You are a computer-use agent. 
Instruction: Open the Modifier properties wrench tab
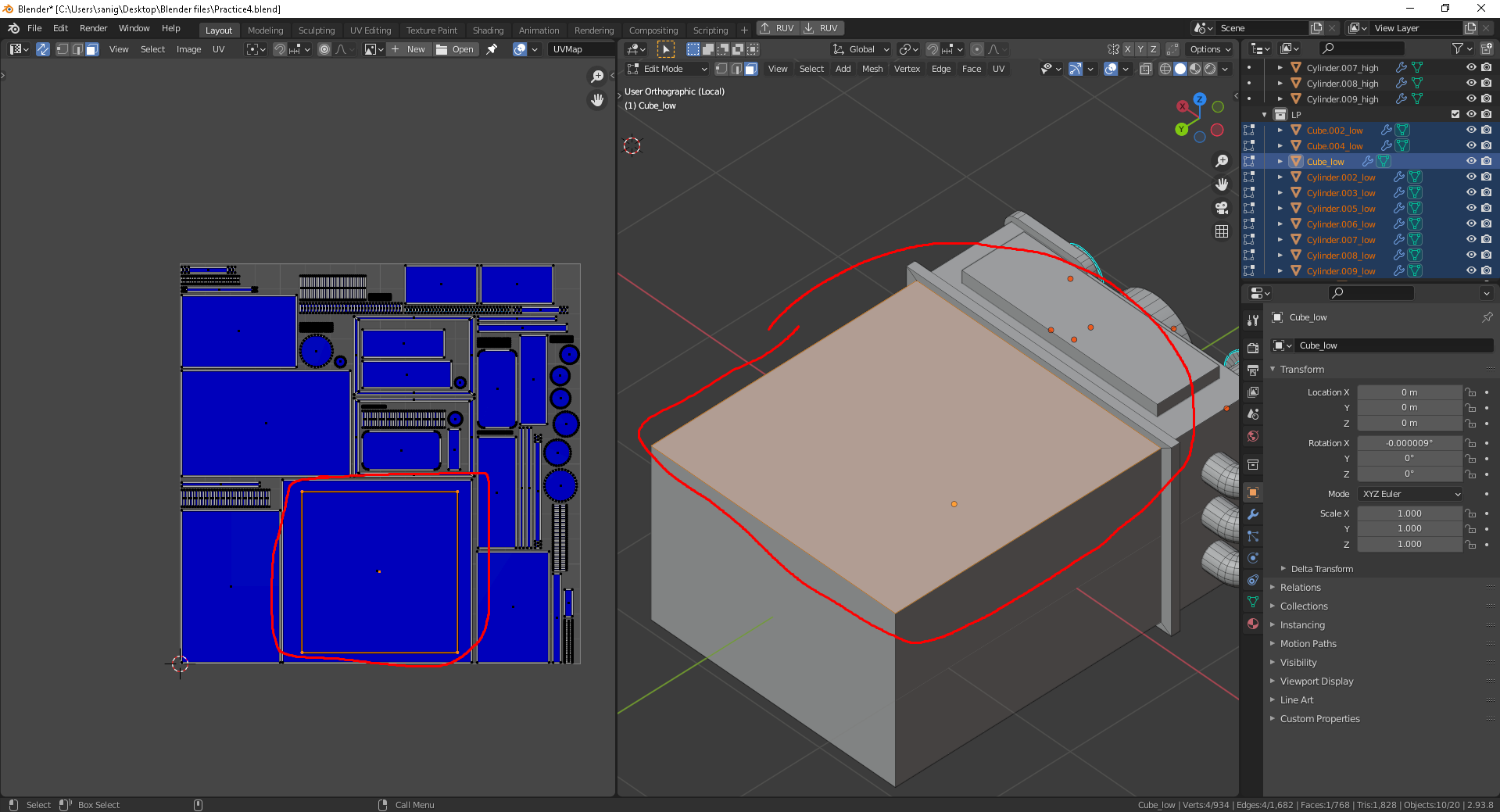pos(1253,514)
